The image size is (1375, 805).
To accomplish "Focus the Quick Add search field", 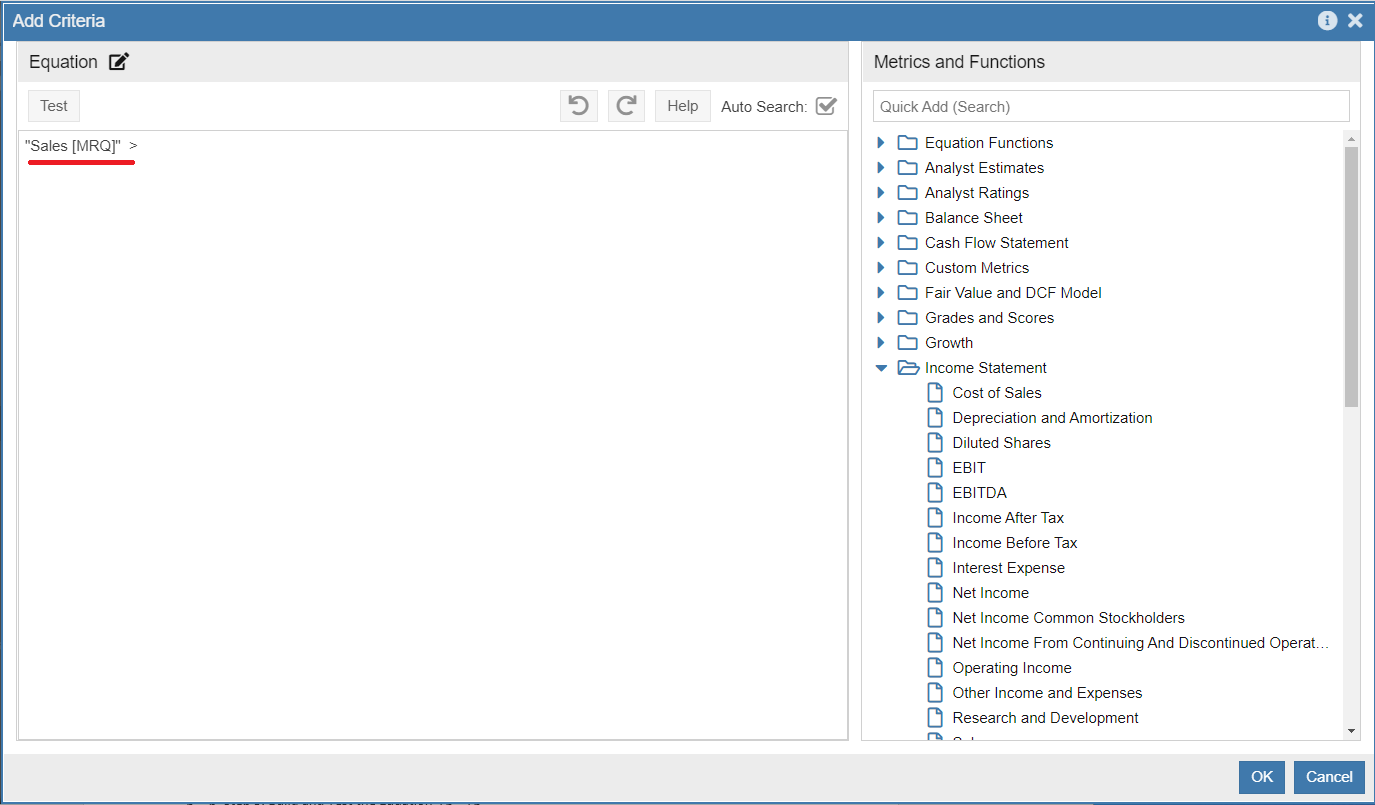I will 1111,106.
